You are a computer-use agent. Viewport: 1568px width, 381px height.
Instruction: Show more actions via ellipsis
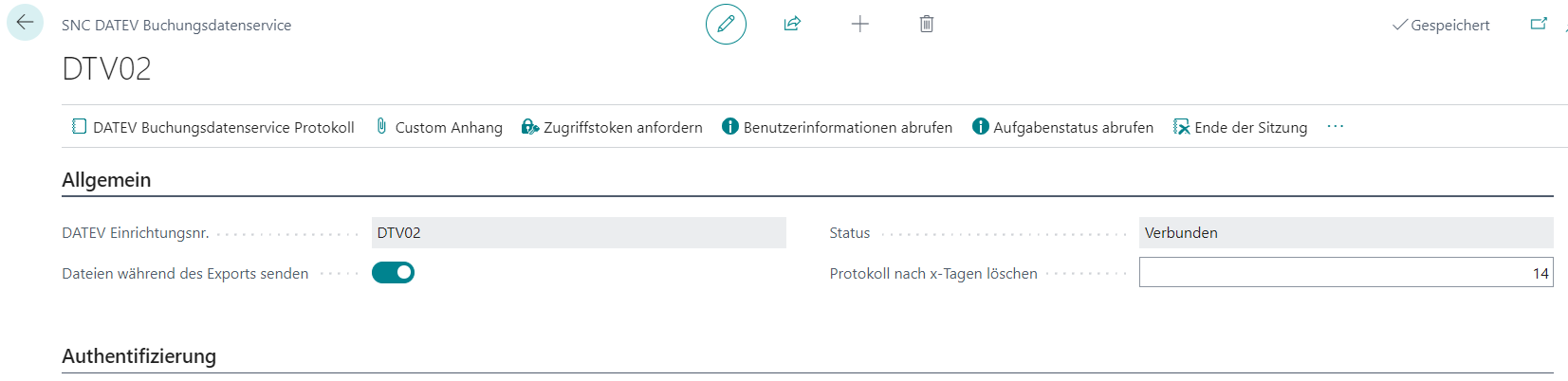click(1336, 127)
